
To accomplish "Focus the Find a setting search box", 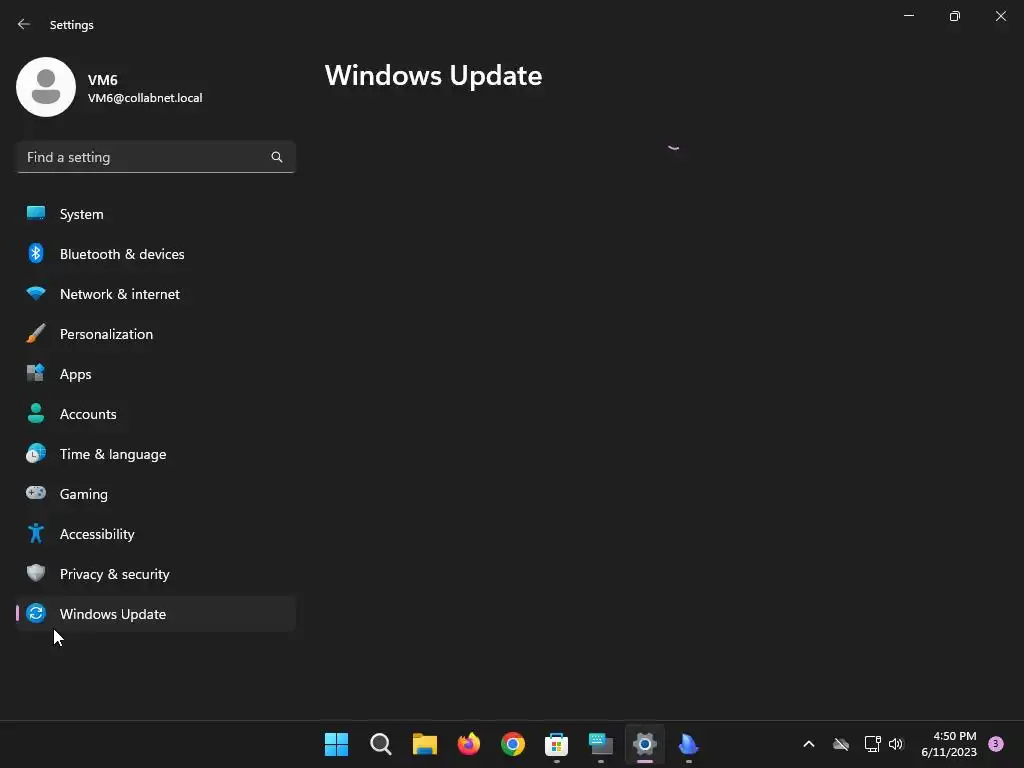I will pyautogui.click(x=155, y=157).
